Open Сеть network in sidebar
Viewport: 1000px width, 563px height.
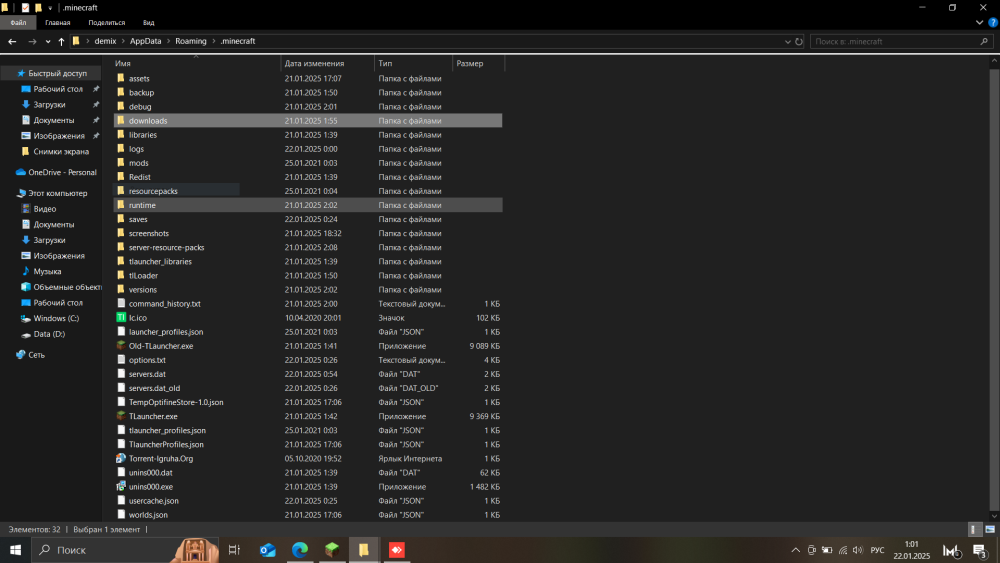[x=31, y=355]
